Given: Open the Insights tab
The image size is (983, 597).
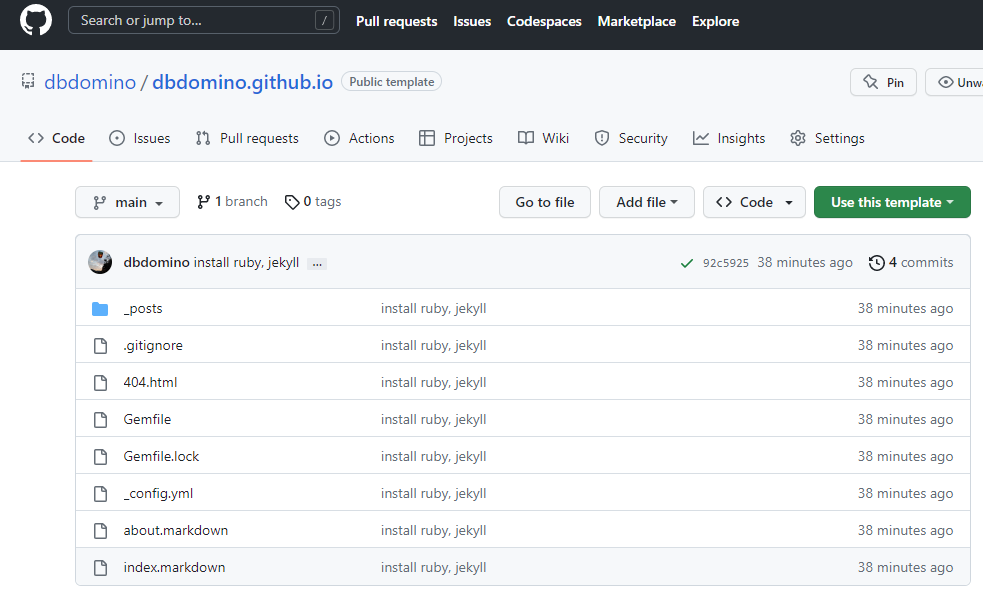Looking at the screenshot, I should pos(729,138).
